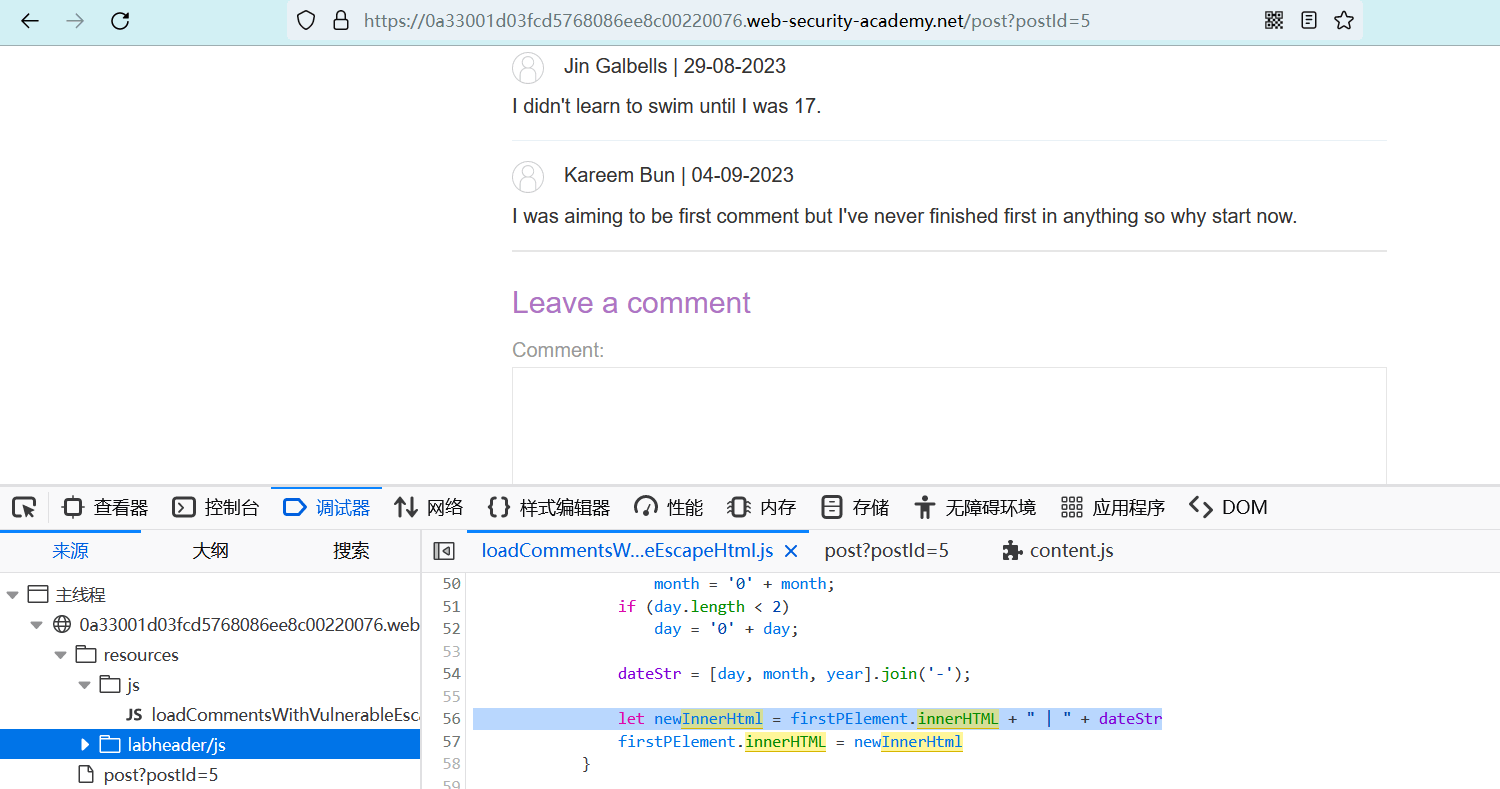The image size is (1500, 789).
Task: Click the padlock site security icon
Action: click(x=341, y=20)
